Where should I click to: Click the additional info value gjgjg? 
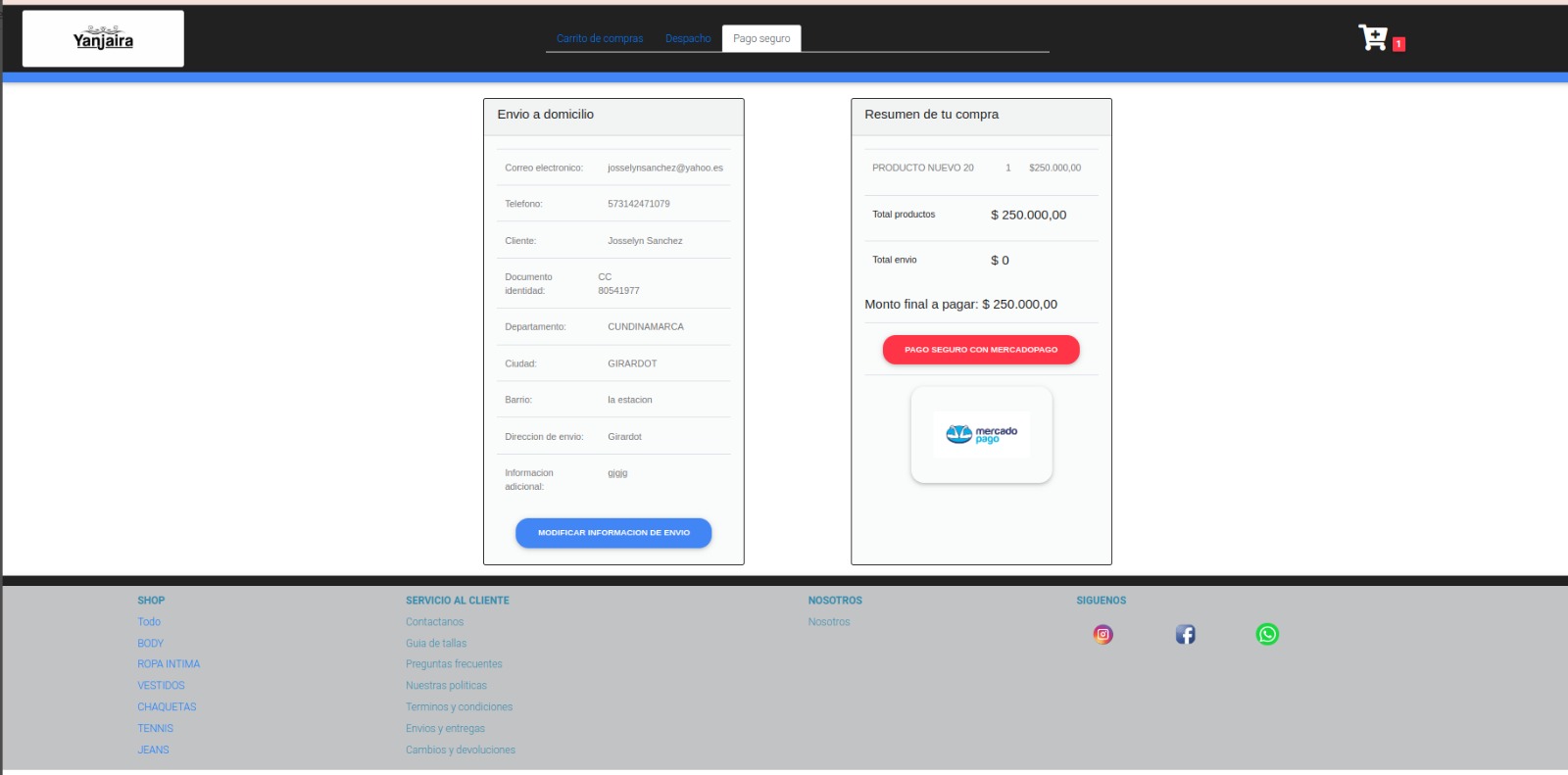(617, 473)
